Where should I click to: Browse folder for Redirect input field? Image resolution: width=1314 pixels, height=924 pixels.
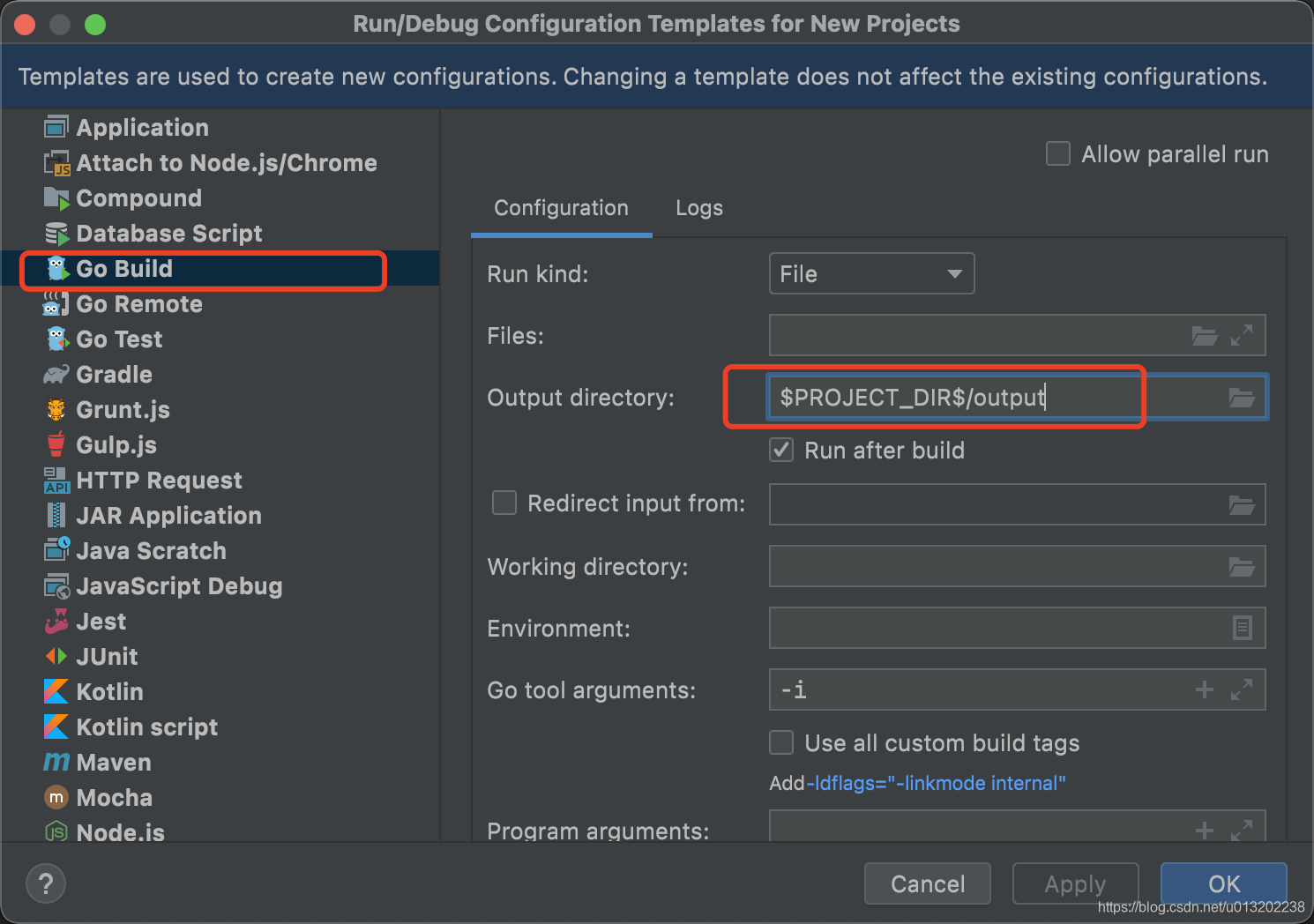pos(1242,505)
